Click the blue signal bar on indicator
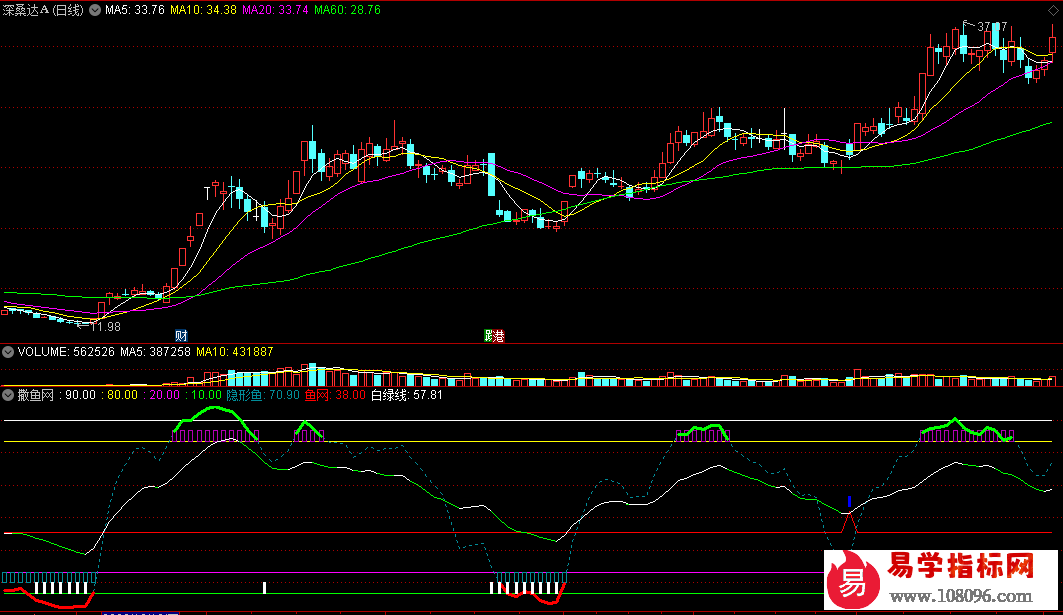 (849, 502)
